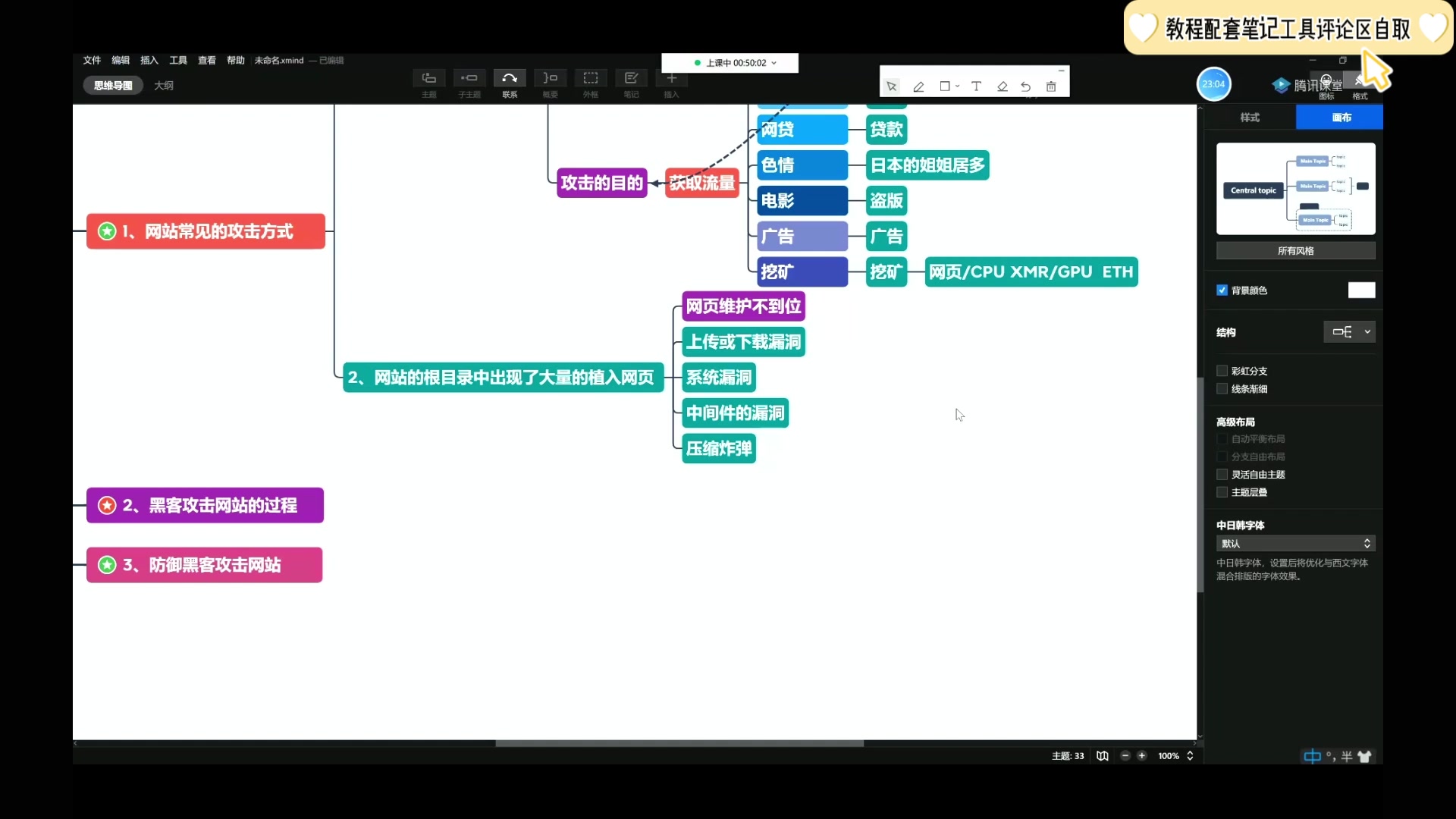Zoom out with the minus button
This screenshot has width=1456, height=819.
(1125, 756)
